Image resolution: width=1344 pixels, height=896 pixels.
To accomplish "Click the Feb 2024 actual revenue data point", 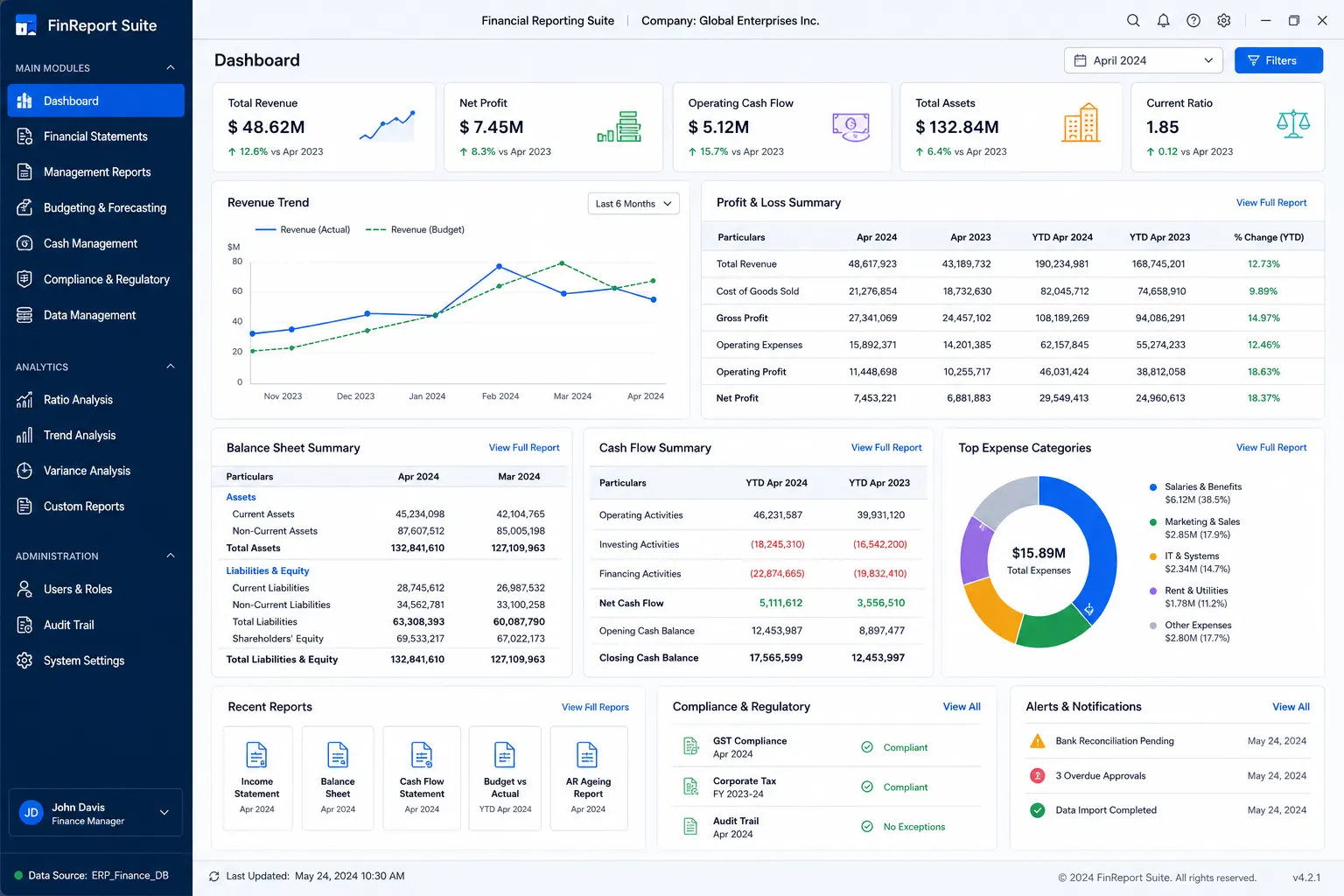I will [499, 266].
